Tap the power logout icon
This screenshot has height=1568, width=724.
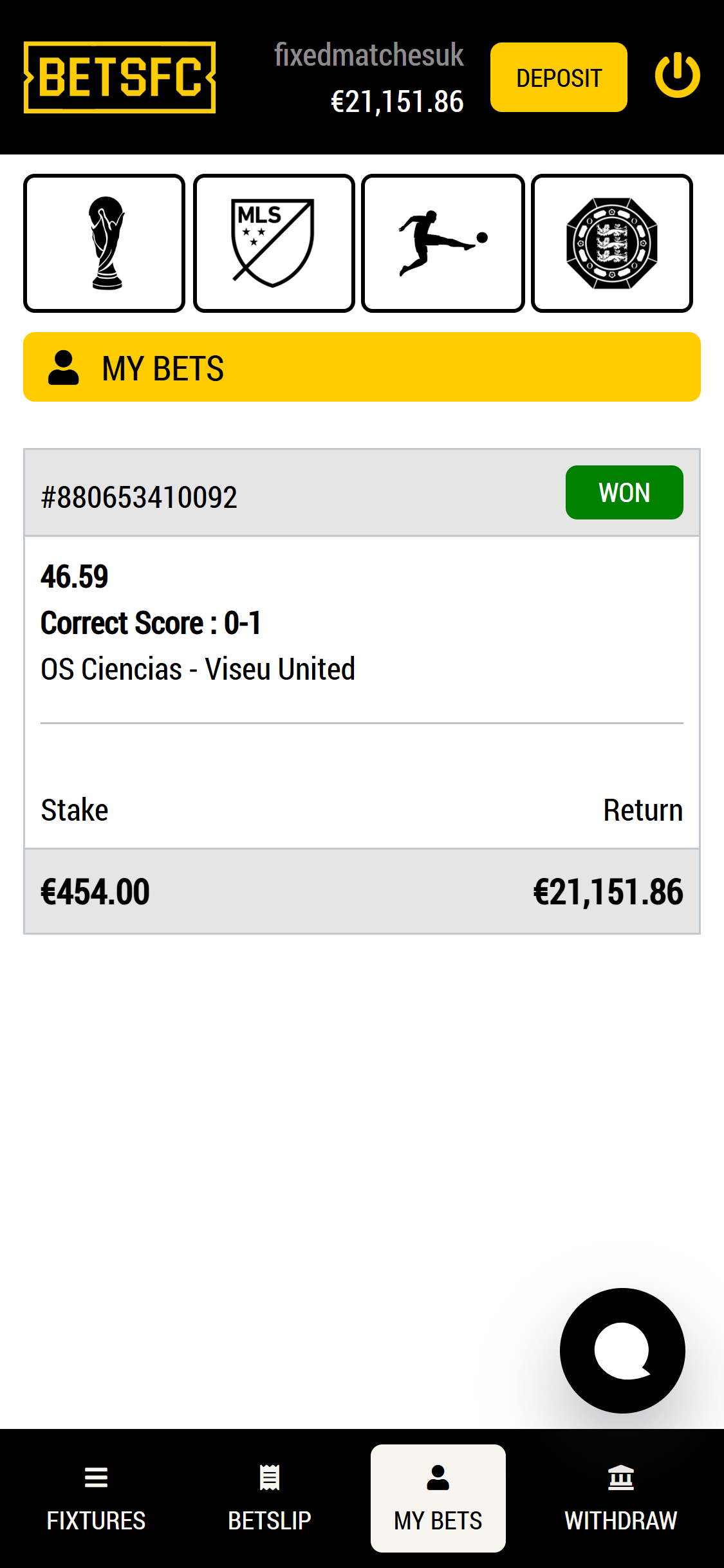pos(677,76)
